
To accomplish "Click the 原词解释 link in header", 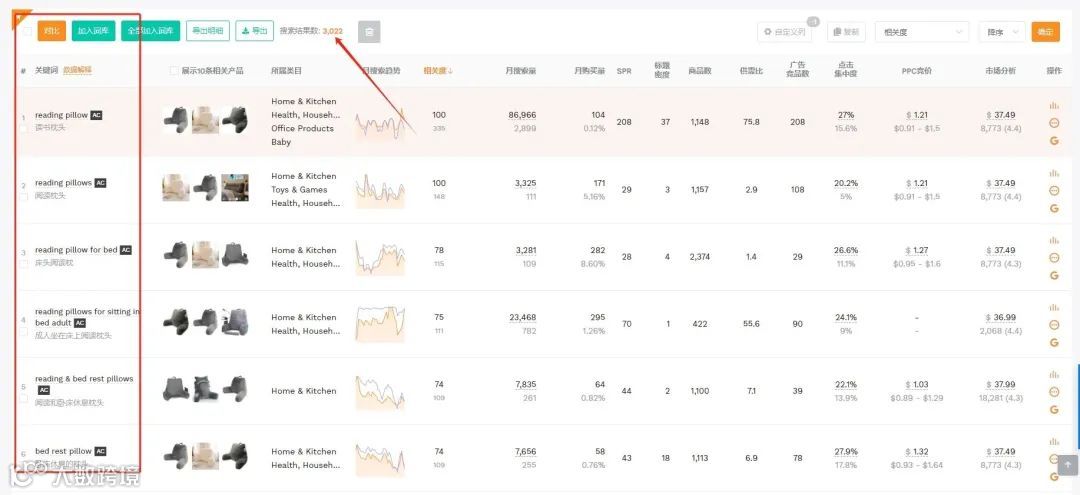I will (77, 70).
